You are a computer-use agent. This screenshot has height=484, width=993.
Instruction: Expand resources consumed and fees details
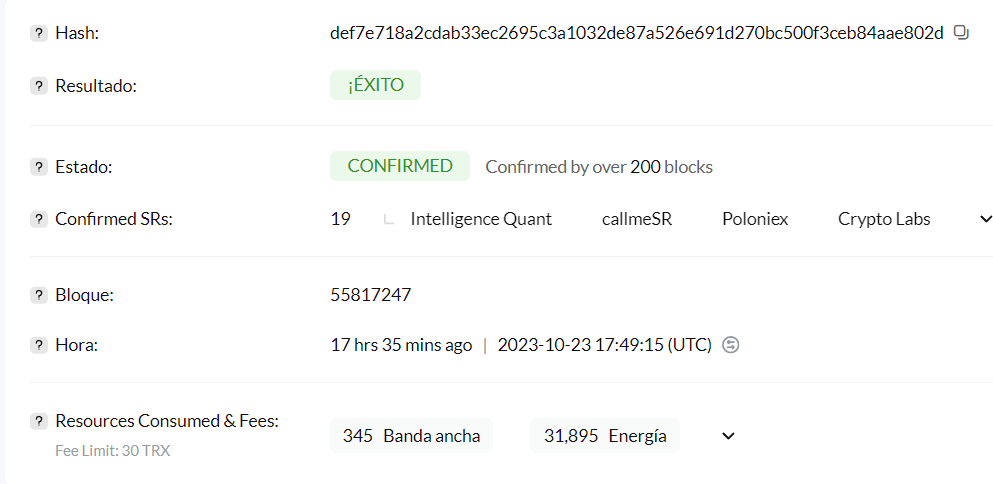(728, 436)
